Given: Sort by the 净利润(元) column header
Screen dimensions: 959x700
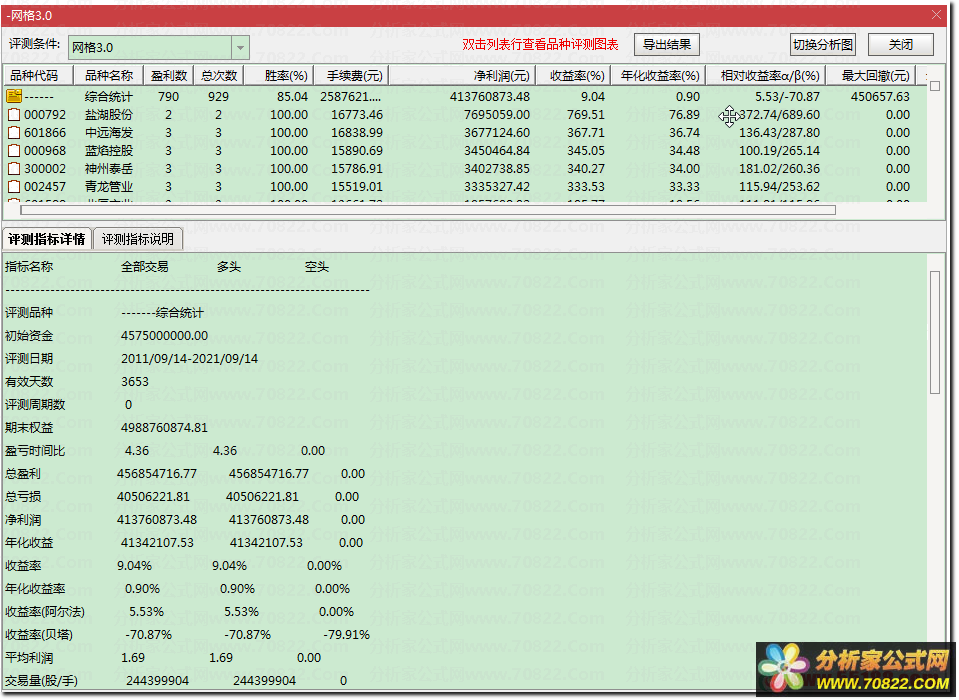Looking at the screenshot, I should [463, 76].
